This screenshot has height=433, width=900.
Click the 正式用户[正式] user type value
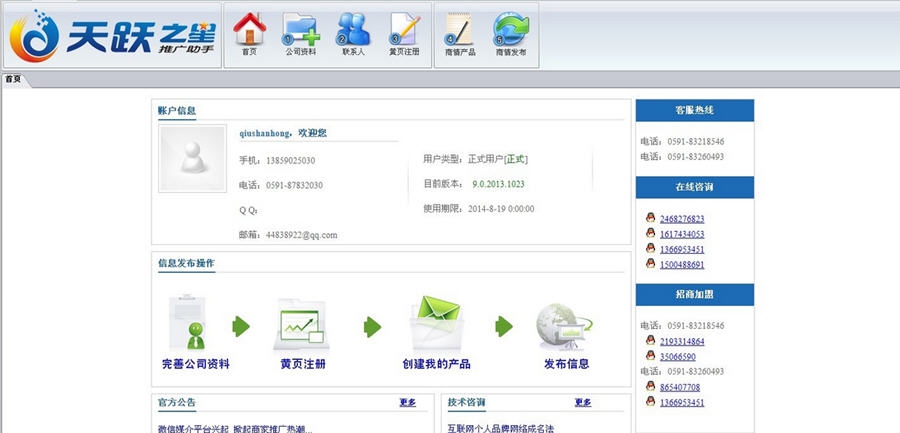(498, 160)
